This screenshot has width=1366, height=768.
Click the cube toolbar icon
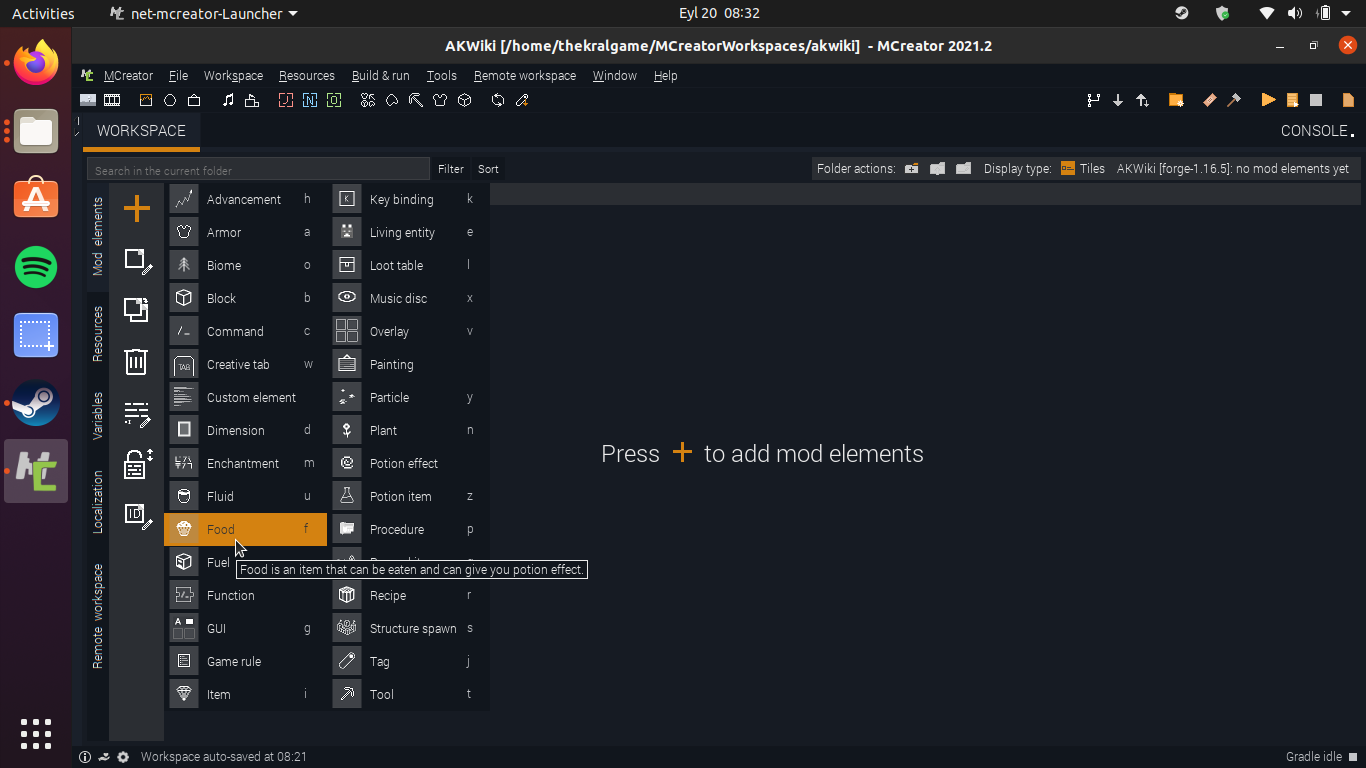(x=464, y=100)
